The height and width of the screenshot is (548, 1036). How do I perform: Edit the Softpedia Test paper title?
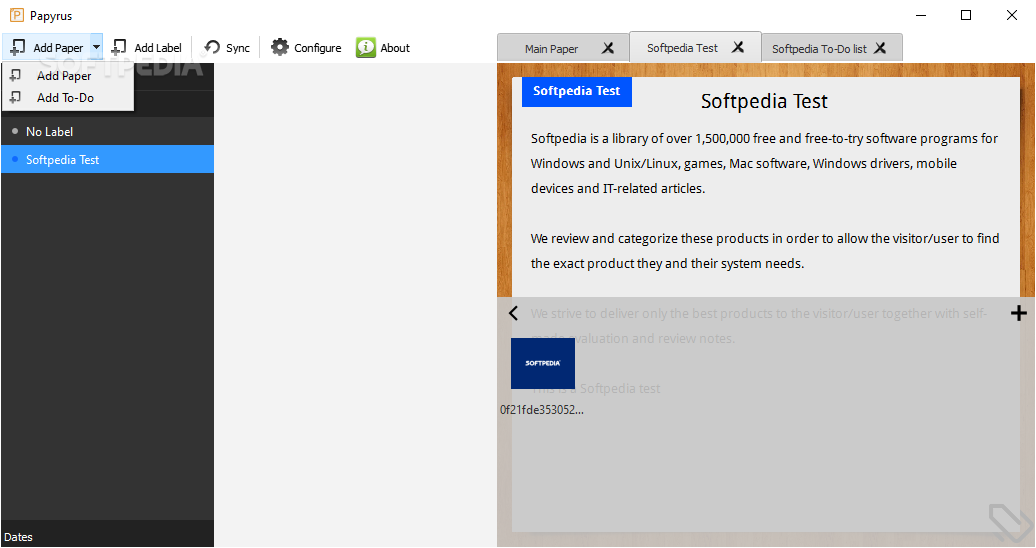pyautogui.click(x=764, y=101)
